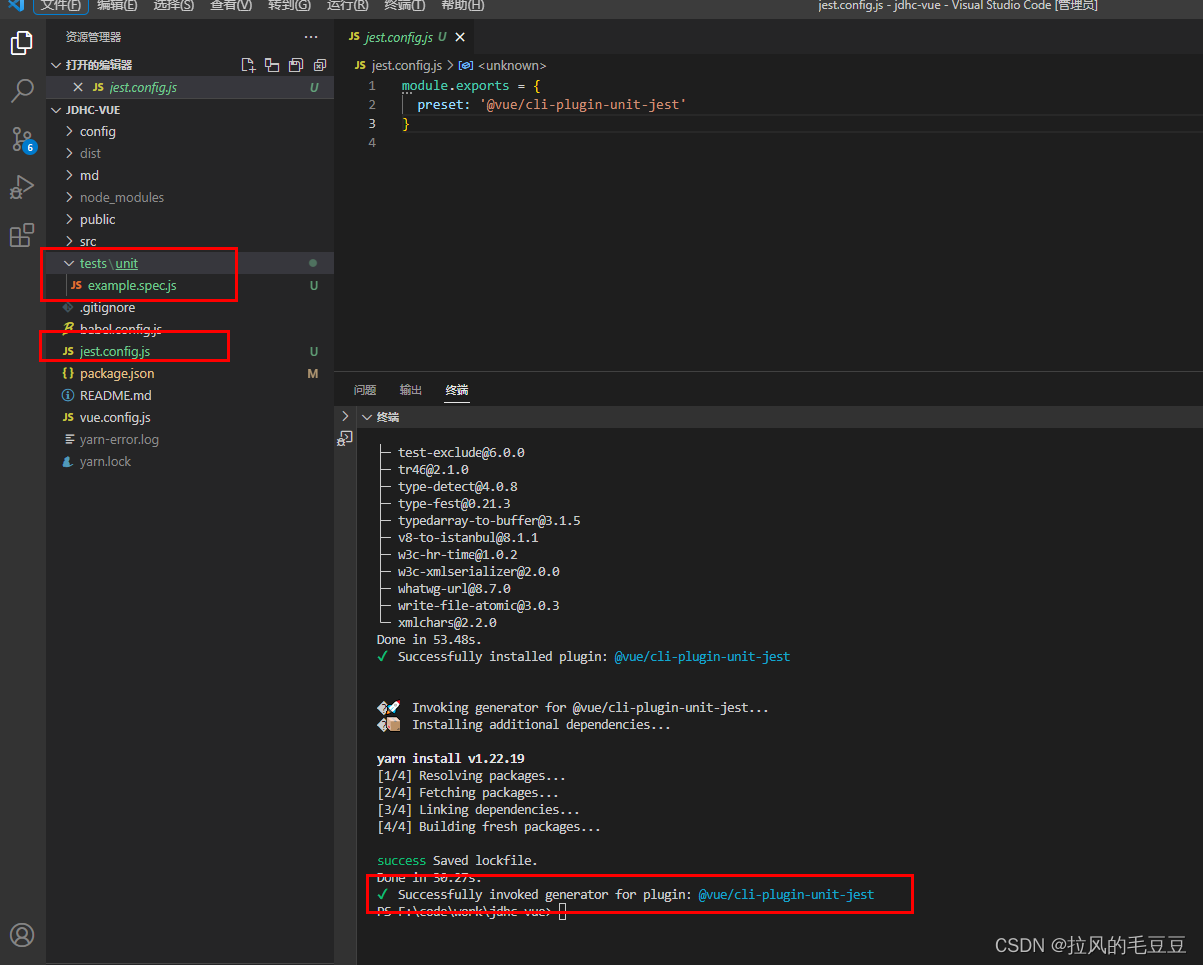Switch to the 问题 panel tab
This screenshot has height=965, width=1203.
coord(365,390)
